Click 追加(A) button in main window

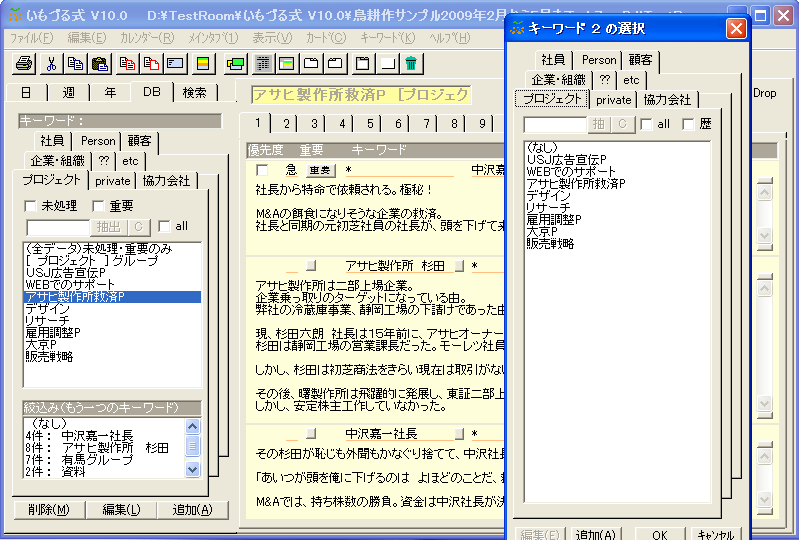pyautogui.click(x=192, y=510)
